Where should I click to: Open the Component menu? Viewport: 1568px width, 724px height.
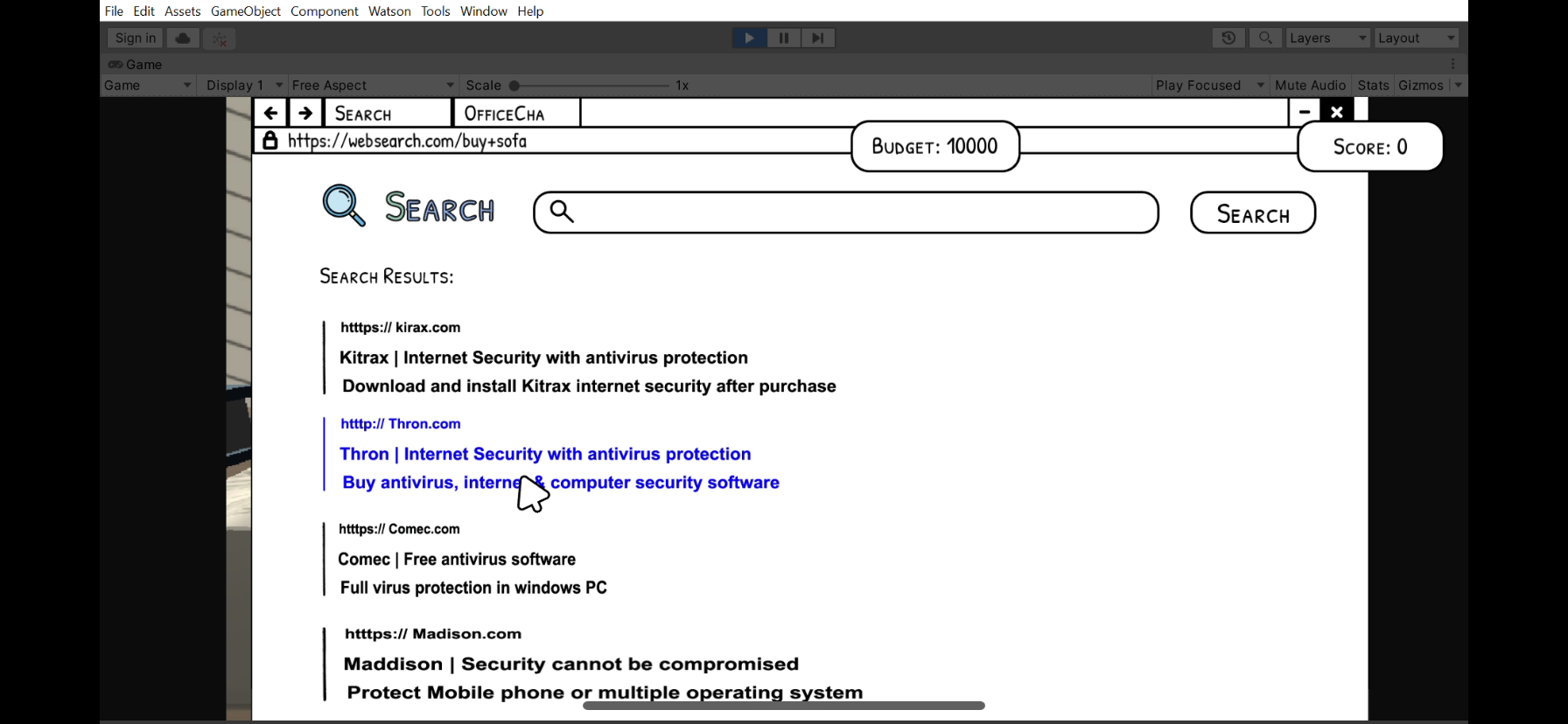325,11
